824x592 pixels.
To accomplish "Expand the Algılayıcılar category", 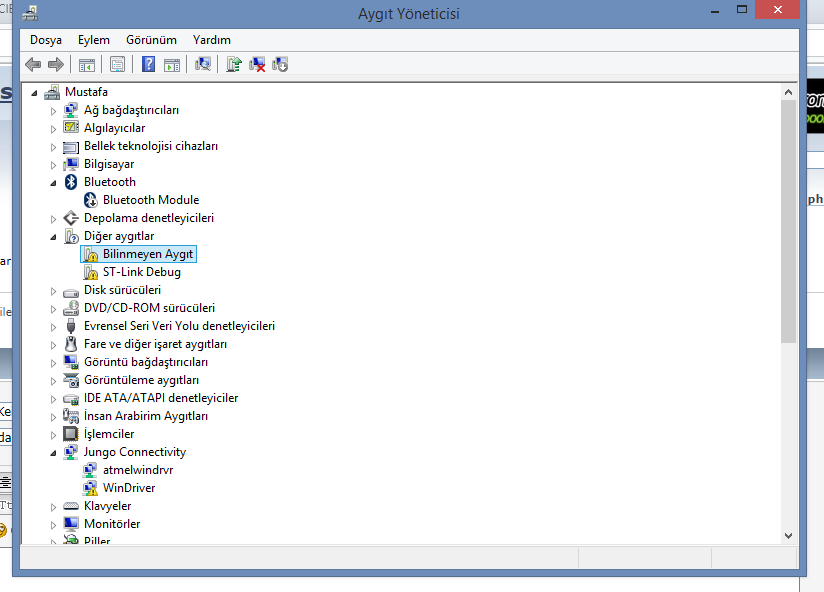I will (53, 129).
